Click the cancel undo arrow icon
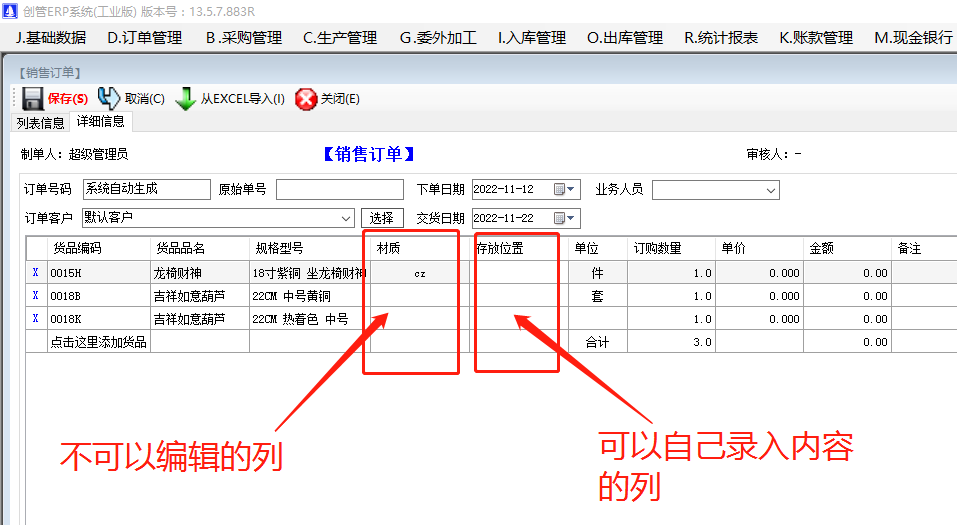The width and height of the screenshot is (957, 525). pyautogui.click(x=109, y=98)
